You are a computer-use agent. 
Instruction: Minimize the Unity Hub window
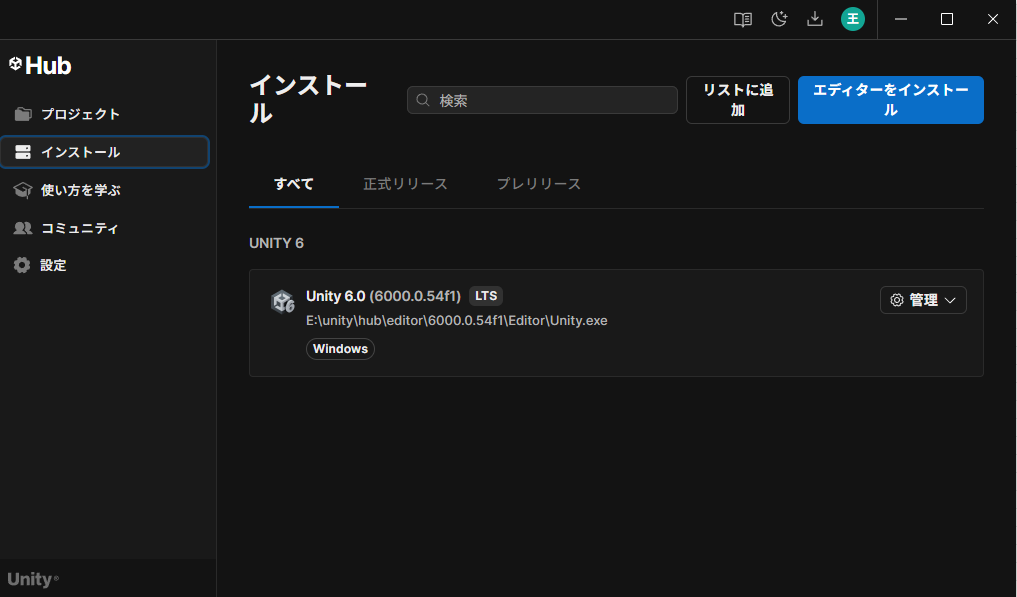point(901,19)
